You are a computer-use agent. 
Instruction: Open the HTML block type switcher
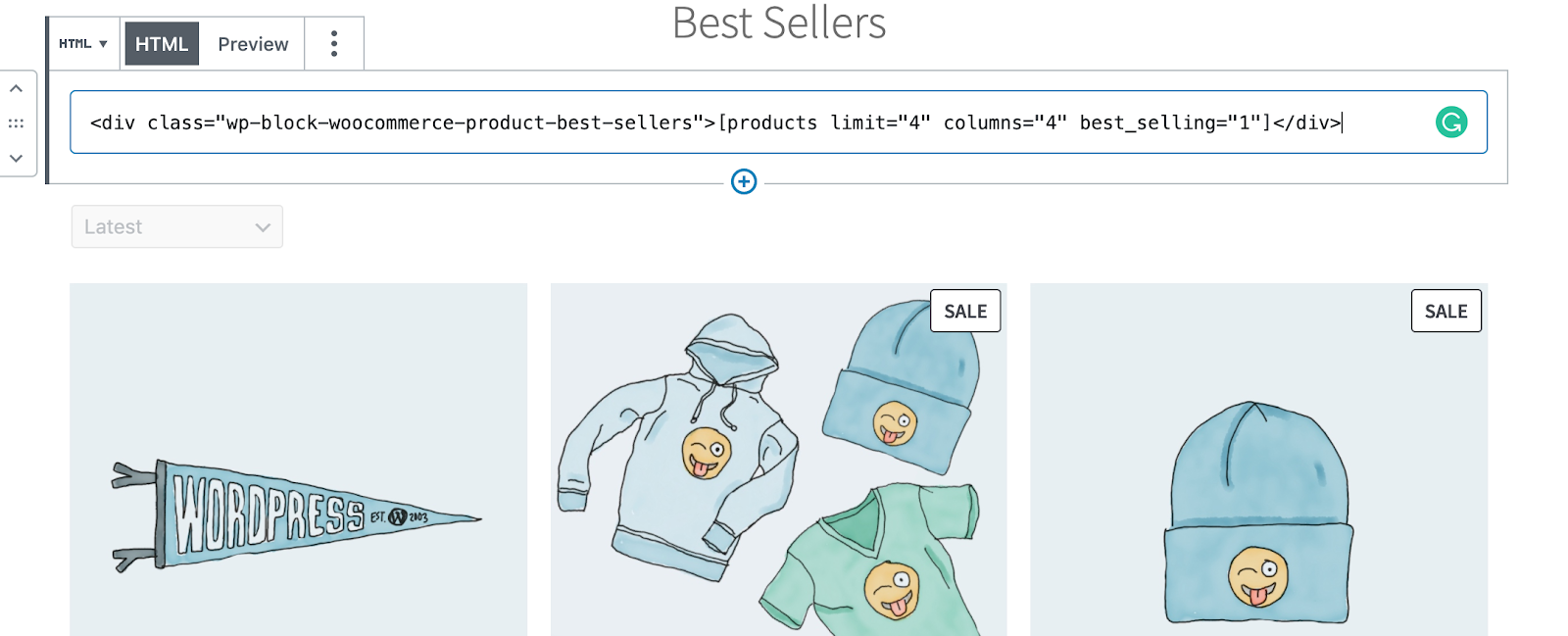point(83,44)
